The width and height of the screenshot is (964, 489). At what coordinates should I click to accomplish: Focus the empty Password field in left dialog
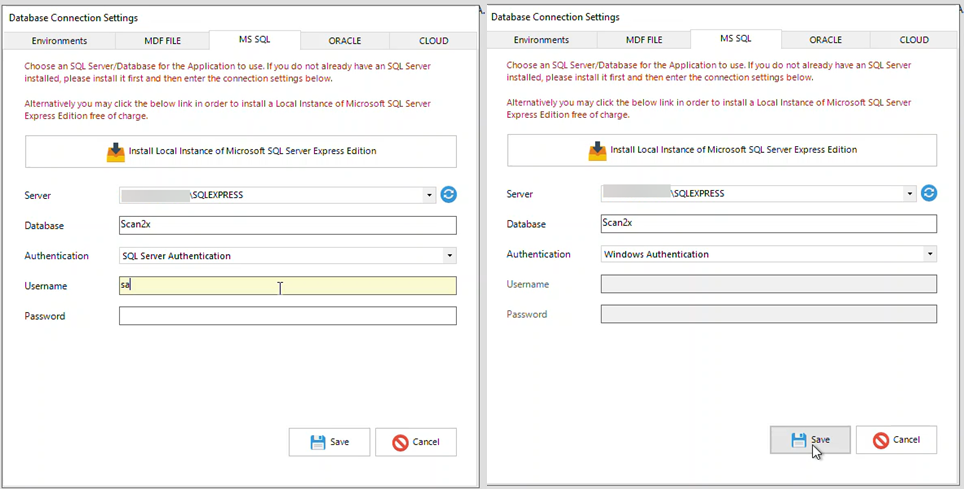pyautogui.click(x=287, y=316)
